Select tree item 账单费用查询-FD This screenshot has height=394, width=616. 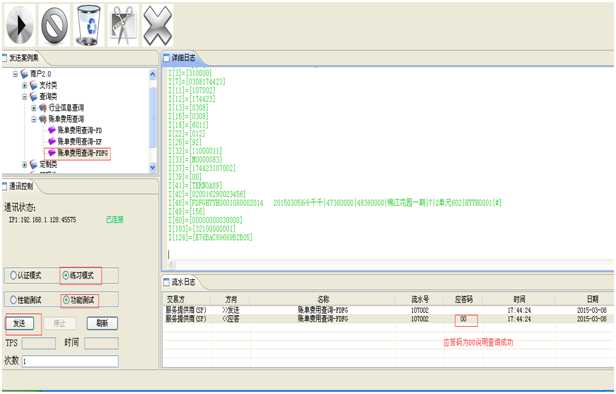(x=80, y=130)
